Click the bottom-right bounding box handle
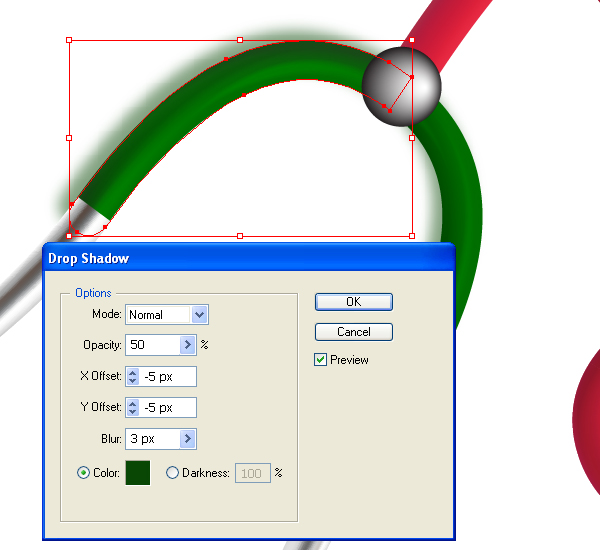600x550 pixels. click(412, 236)
